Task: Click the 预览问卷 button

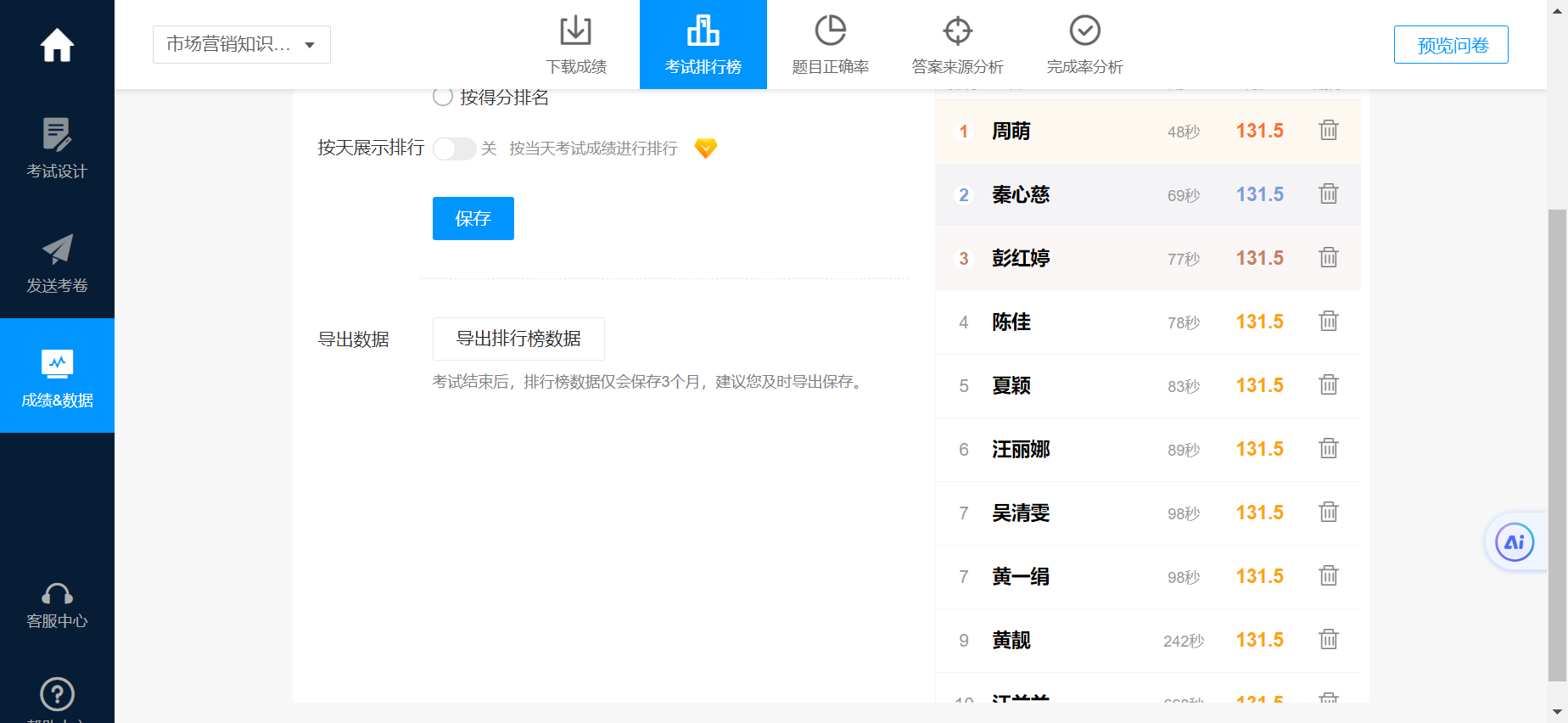Action: pos(1450,45)
